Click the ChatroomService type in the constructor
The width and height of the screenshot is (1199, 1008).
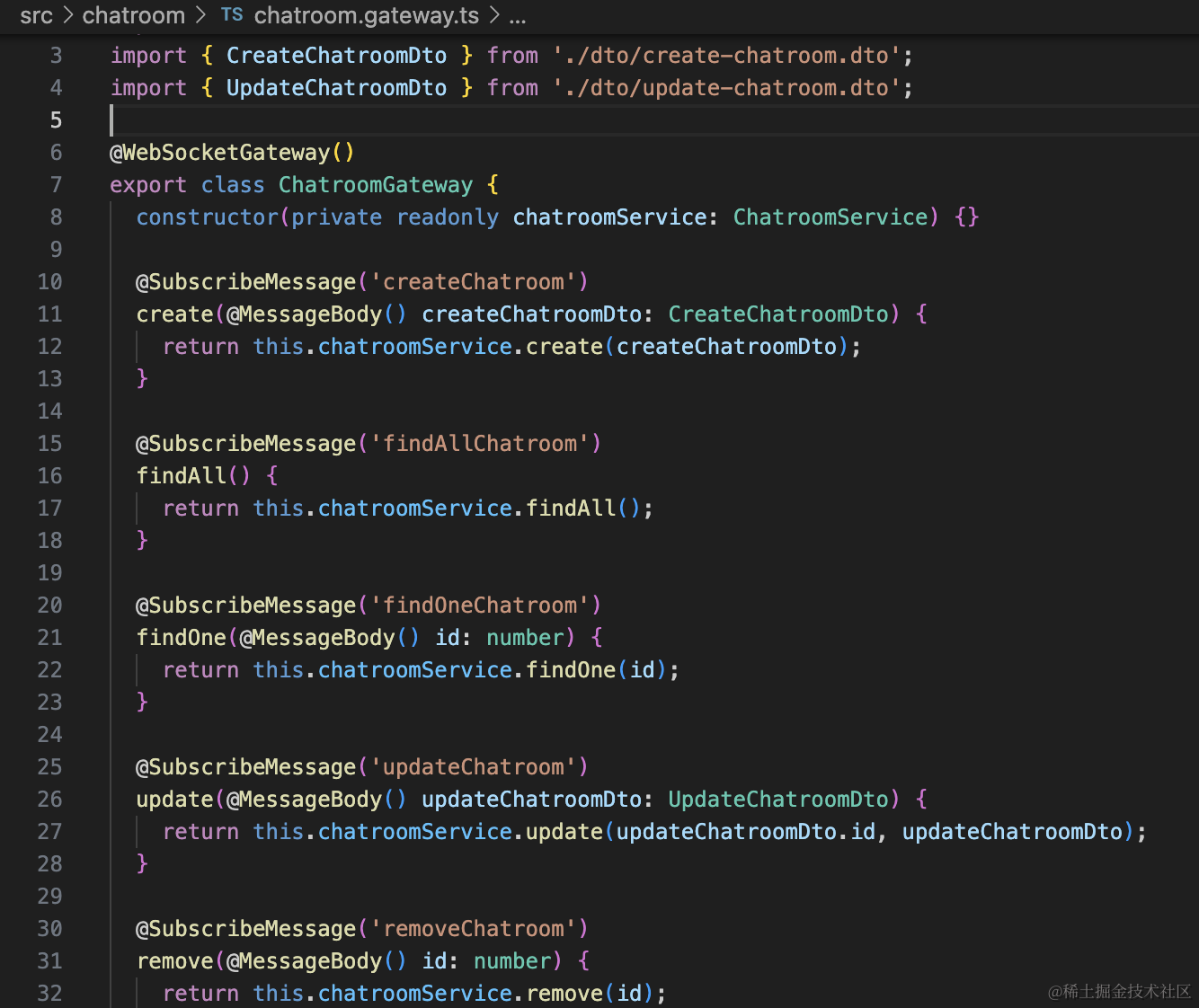coord(830,217)
